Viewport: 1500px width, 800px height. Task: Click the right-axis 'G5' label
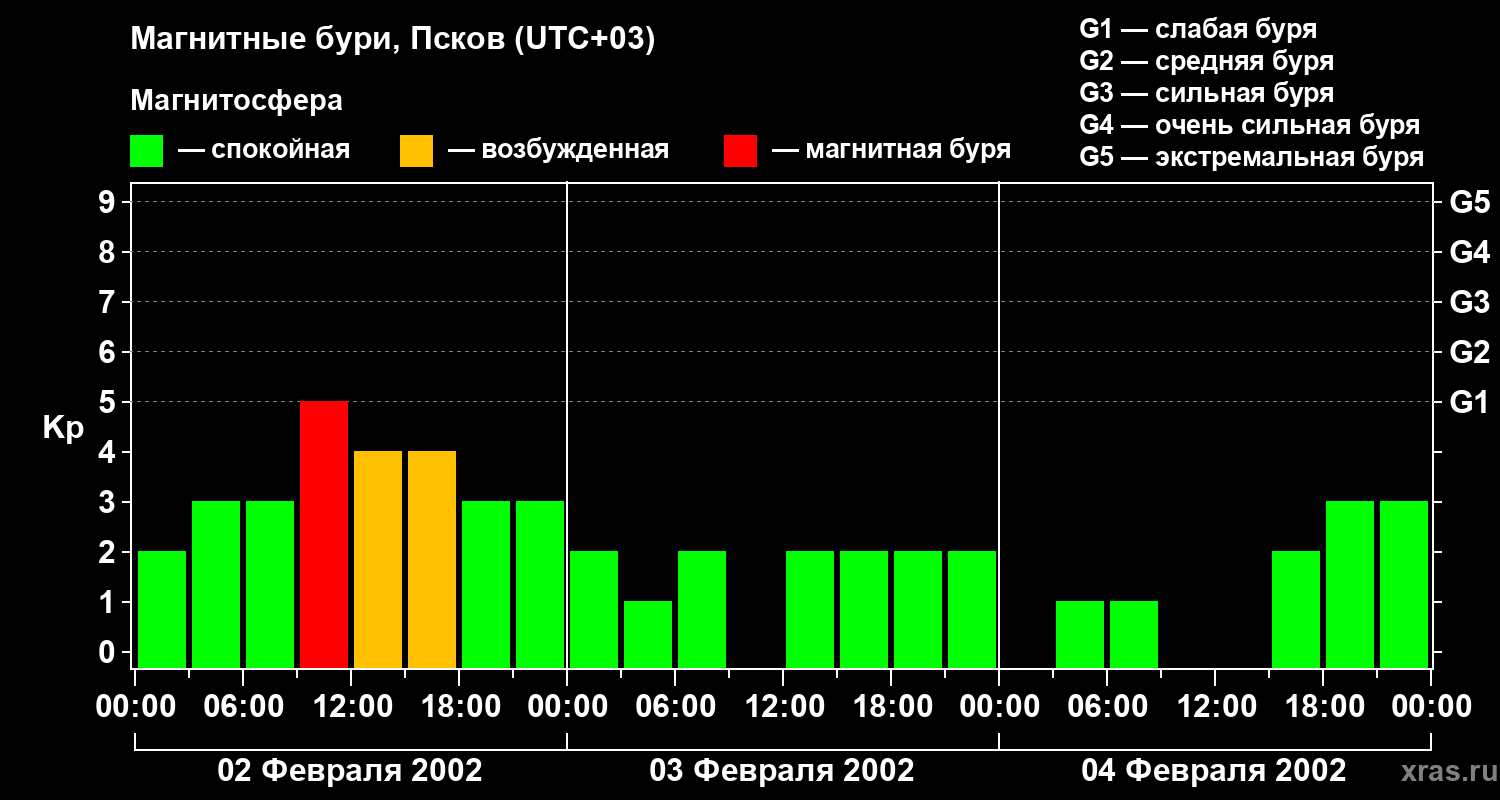(x=1469, y=202)
